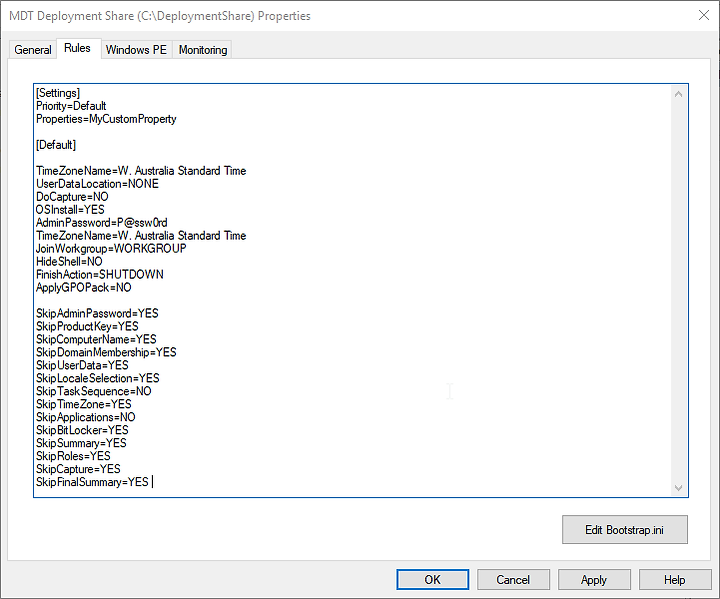
Task: Open the Windows PE tab
Action: click(x=136, y=50)
